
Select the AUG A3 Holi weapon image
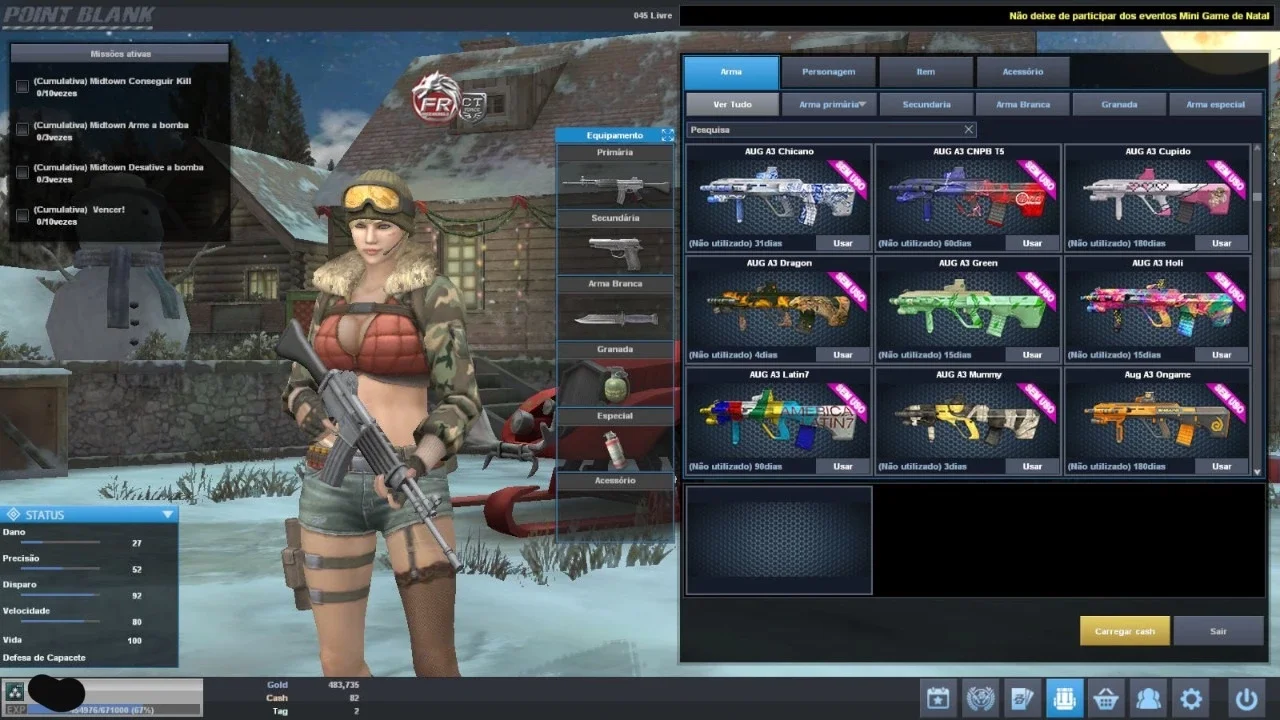point(1158,308)
